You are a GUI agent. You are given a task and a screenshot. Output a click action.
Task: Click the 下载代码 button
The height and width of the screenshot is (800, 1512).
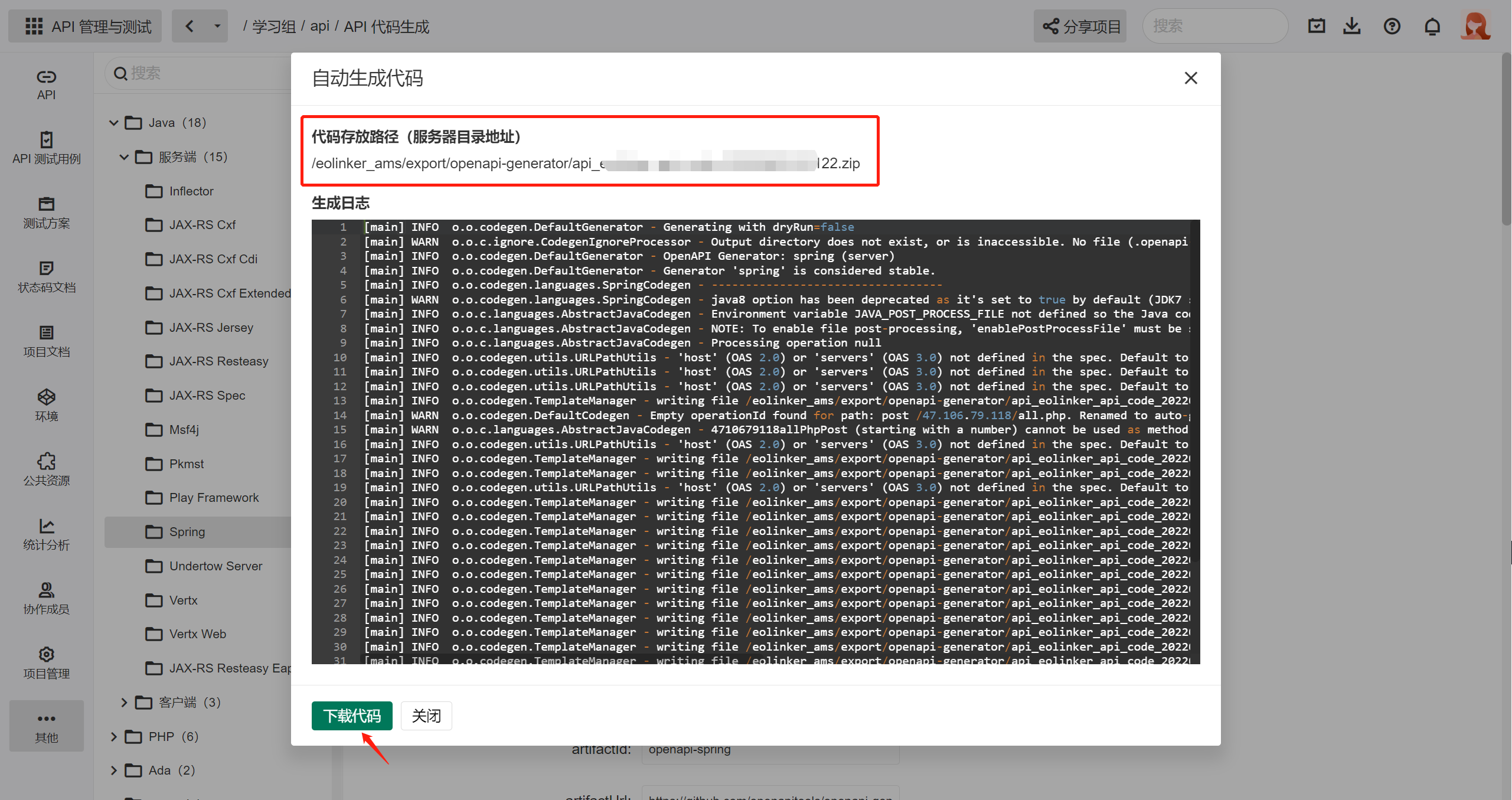tap(352, 716)
